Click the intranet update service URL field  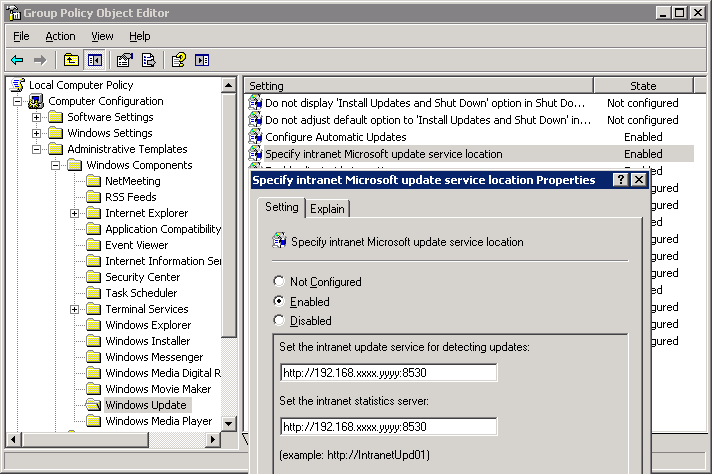(389, 373)
